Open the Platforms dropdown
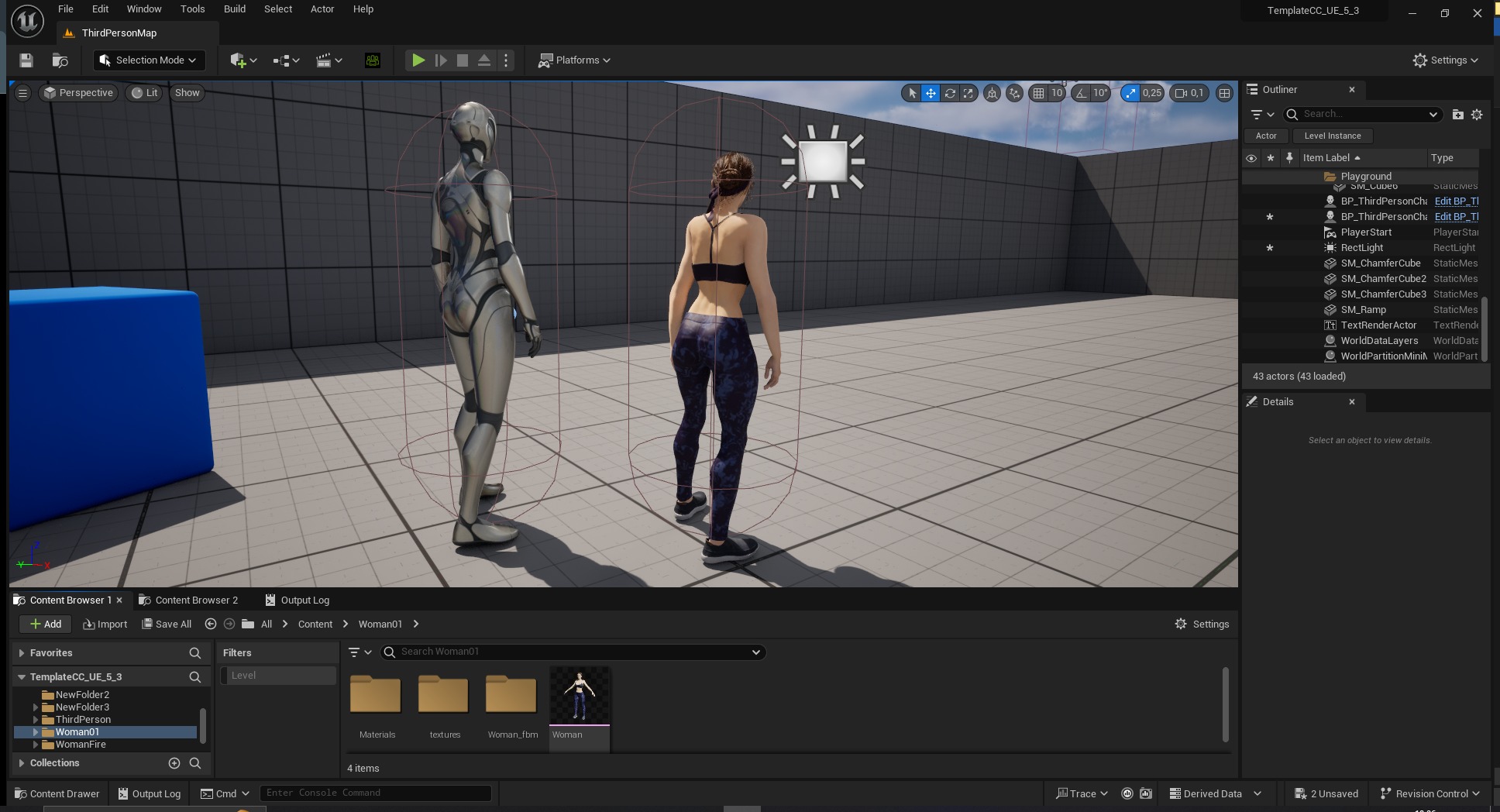The width and height of the screenshot is (1500, 812). [x=575, y=60]
